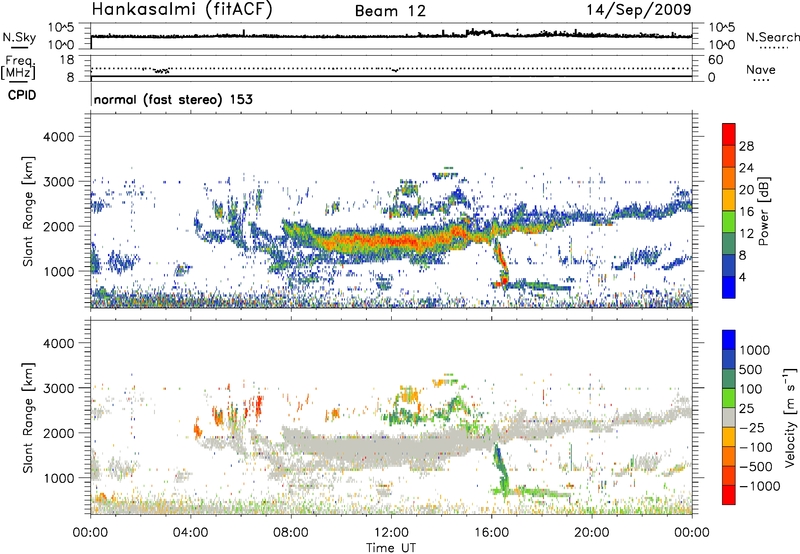Click the power colorbar value 16
The width and height of the screenshot is (800, 554).
[746, 212]
